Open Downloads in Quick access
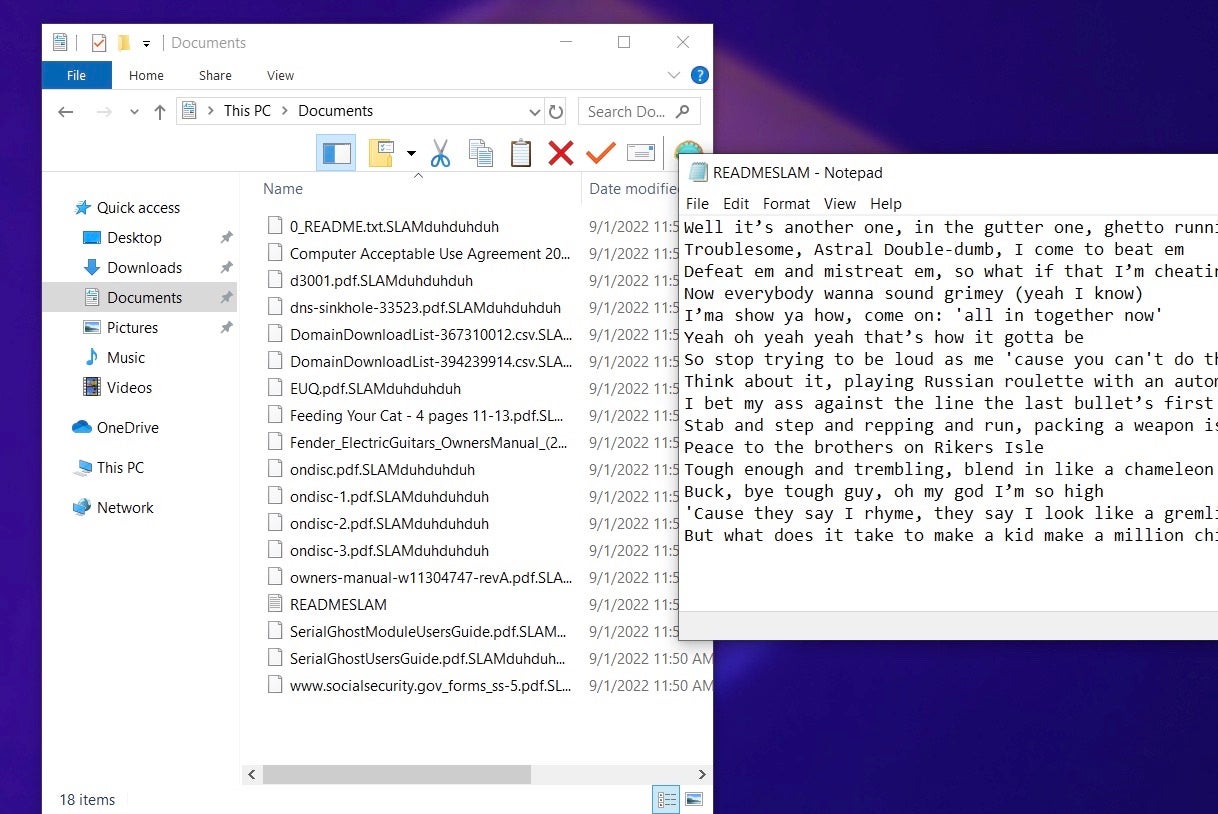 [x=144, y=267]
